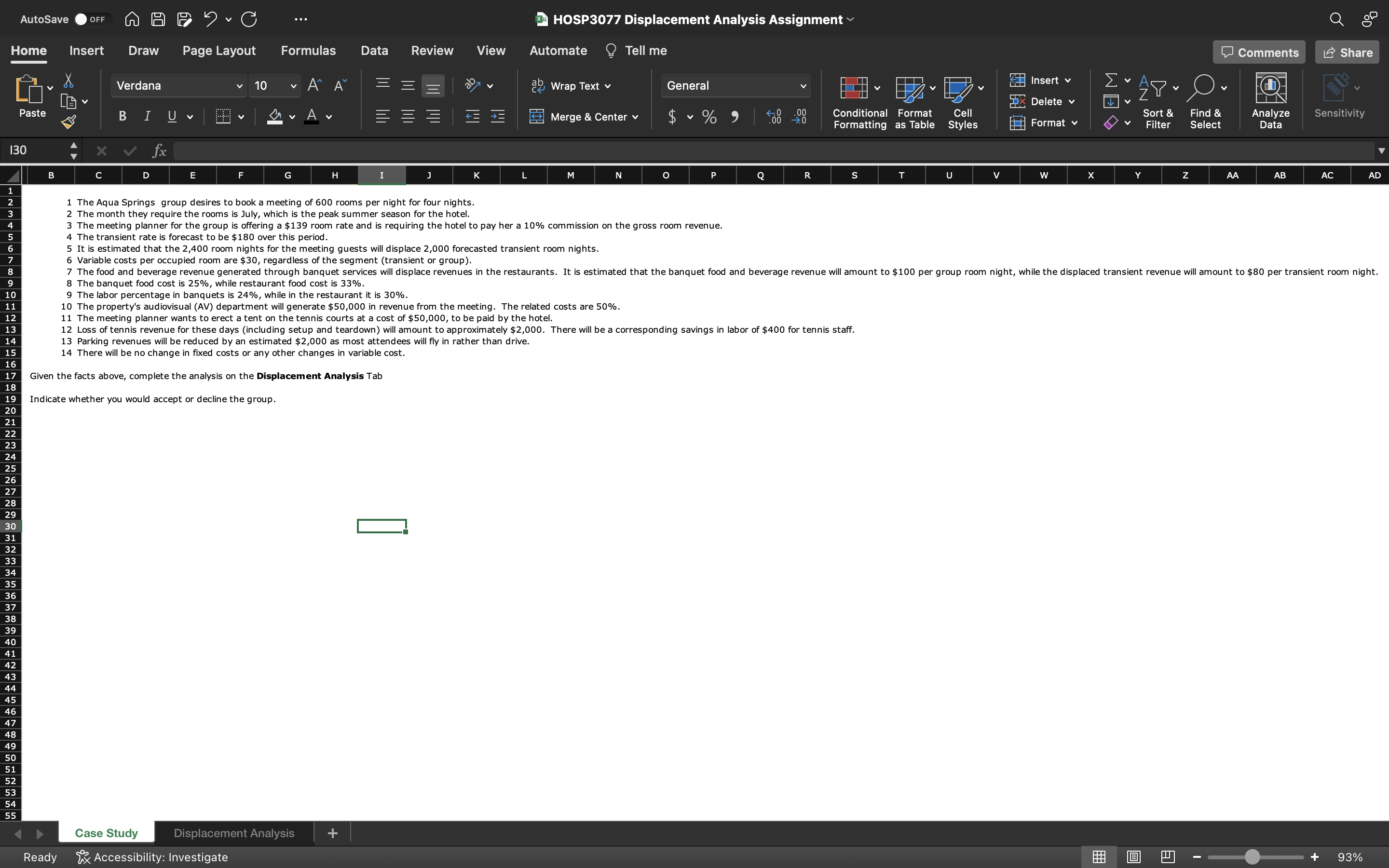Viewport: 1389px width, 868px height.
Task: Click the Increase Decimal icon
Action: (x=773, y=117)
